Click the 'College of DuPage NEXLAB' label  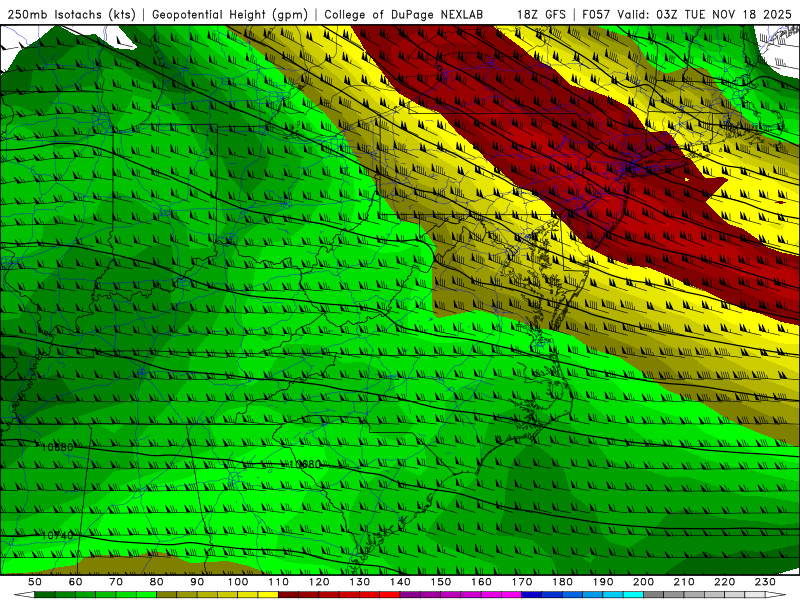pyautogui.click(x=404, y=14)
